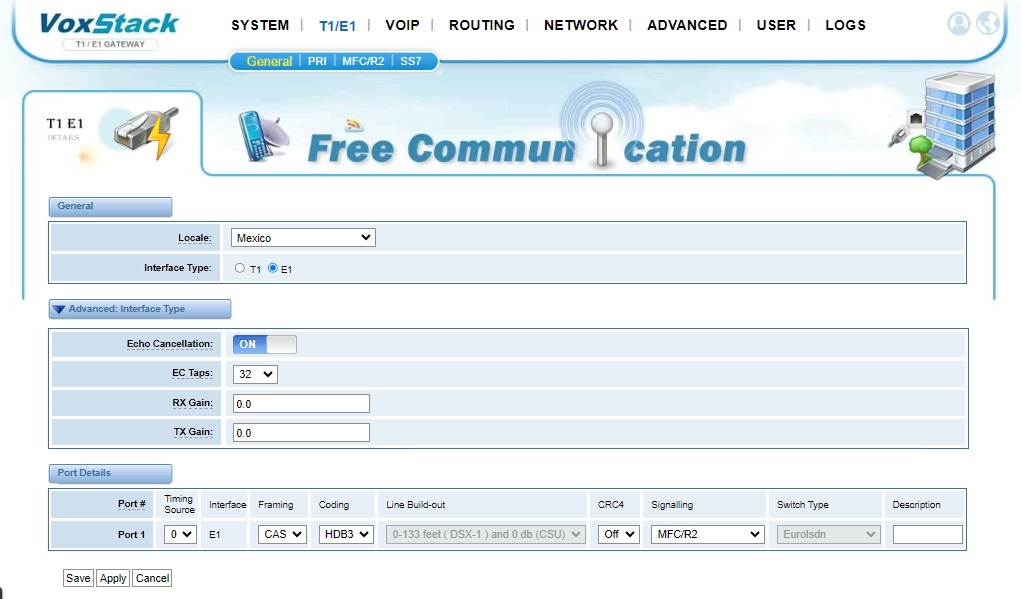Click the Save button
This screenshot has height=599, width=1021.
[78, 578]
